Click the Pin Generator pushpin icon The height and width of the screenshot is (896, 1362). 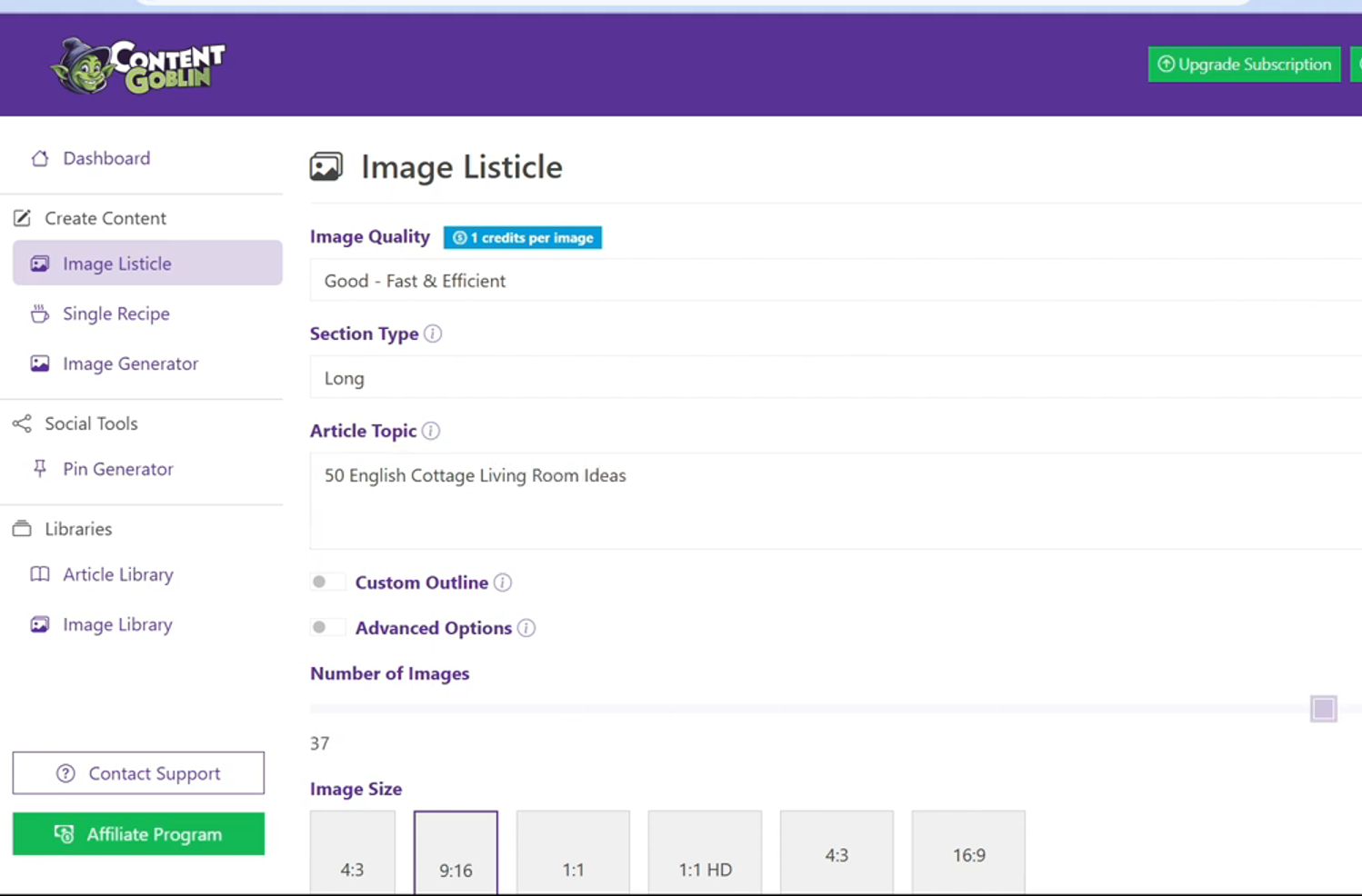point(40,469)
